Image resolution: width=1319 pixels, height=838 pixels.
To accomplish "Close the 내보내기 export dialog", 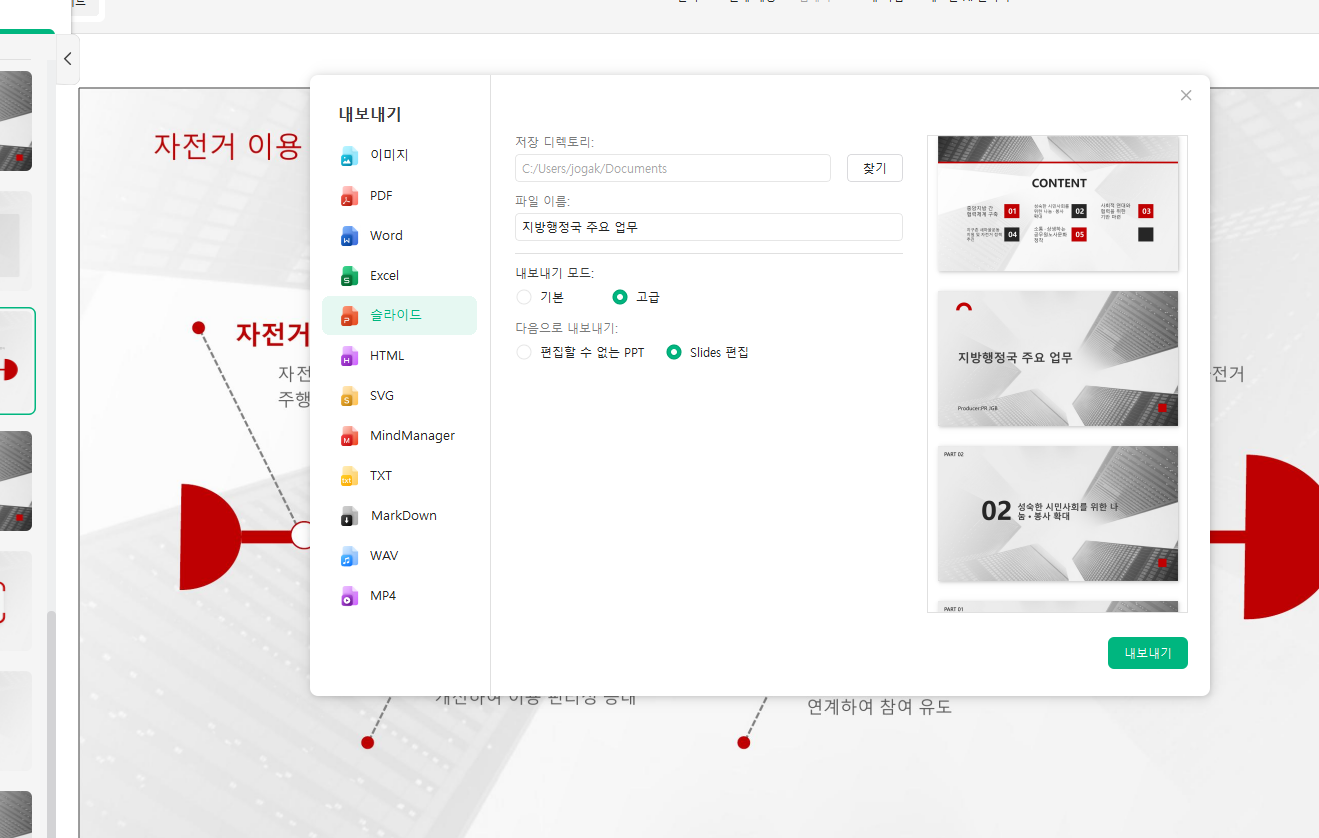I will (x=1186, y=96).
